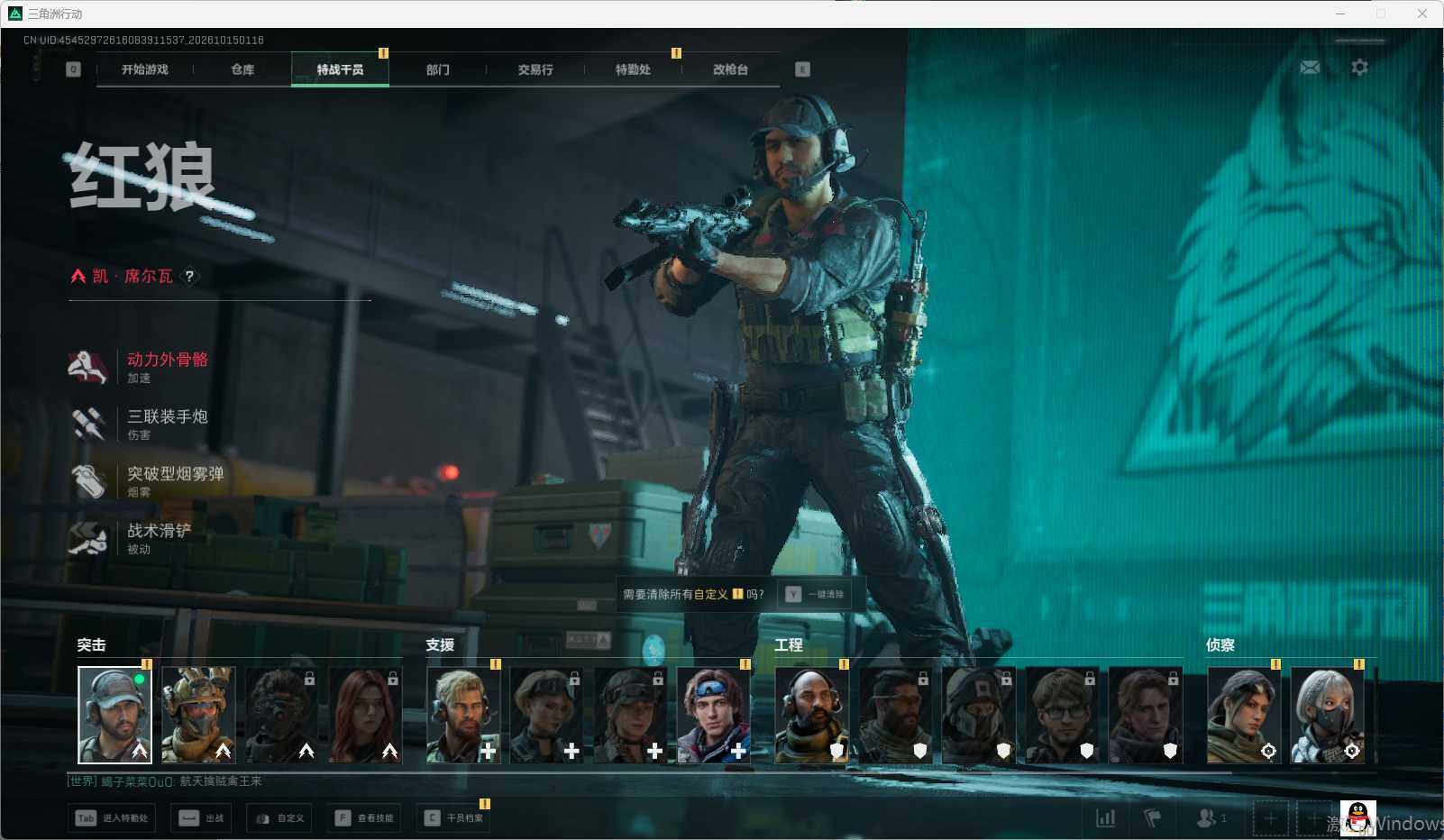This screenshot has width=1444, height=840.
Task: Open the 部门 tab
Action: [x=438, y=69]
